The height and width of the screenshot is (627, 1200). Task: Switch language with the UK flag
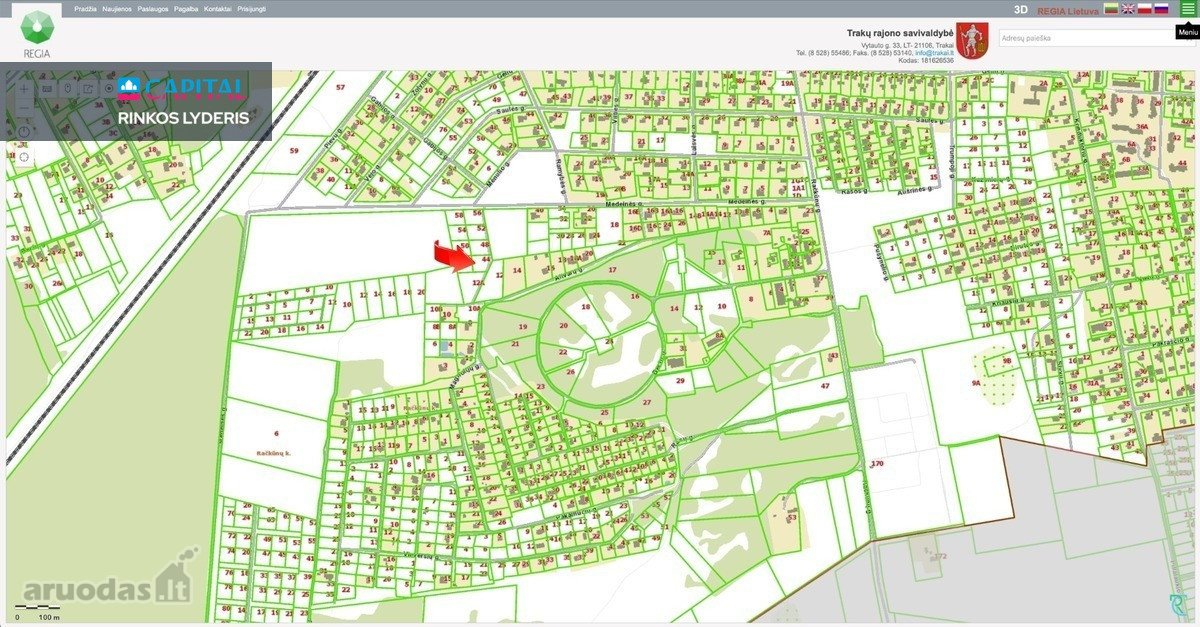[x=1128, y=9]
